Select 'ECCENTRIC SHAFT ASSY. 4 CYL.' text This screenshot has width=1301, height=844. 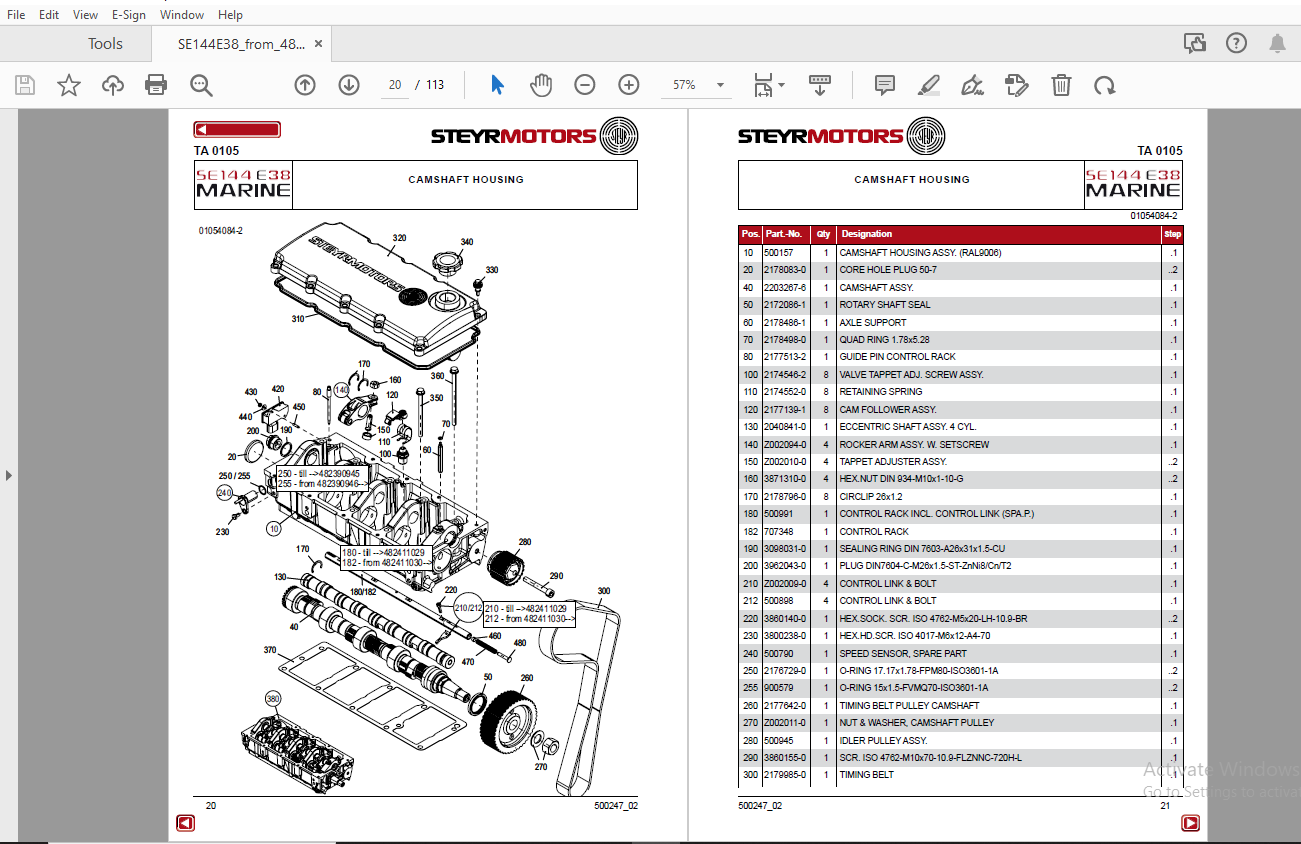point(908,427)
